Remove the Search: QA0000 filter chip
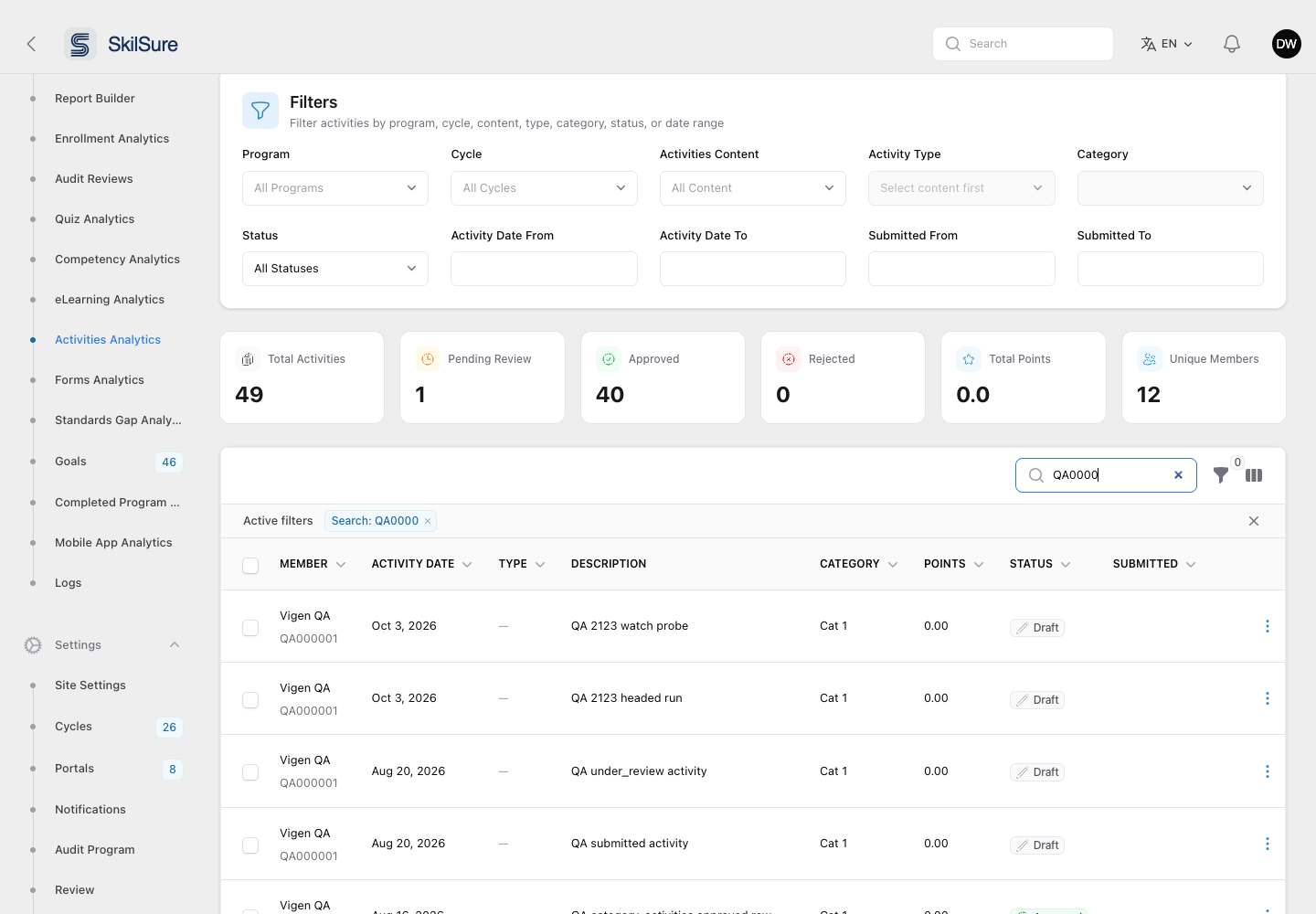Screen dimensions: 1316x914 [428, 521]
